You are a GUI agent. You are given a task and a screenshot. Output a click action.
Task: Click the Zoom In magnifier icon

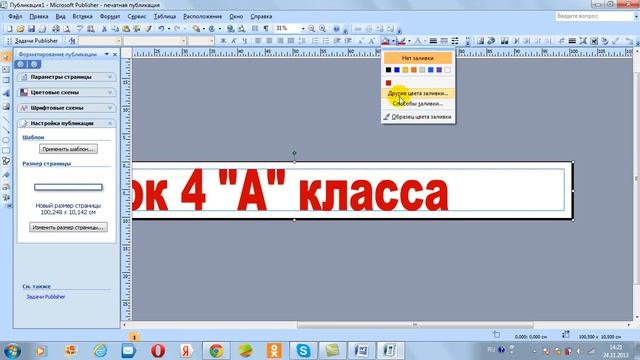(x=322, y=29)
